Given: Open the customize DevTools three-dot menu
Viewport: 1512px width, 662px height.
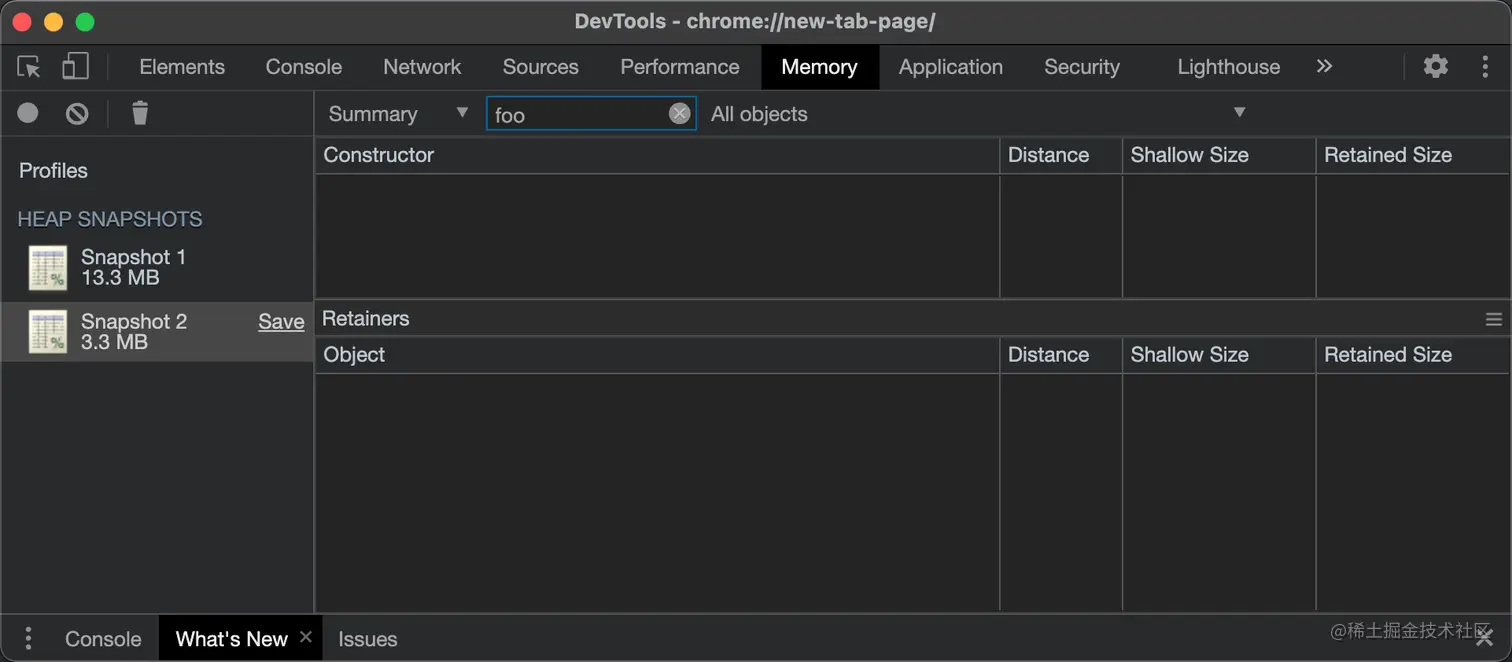Looking at the screenshot, I should coord(1485,67).
